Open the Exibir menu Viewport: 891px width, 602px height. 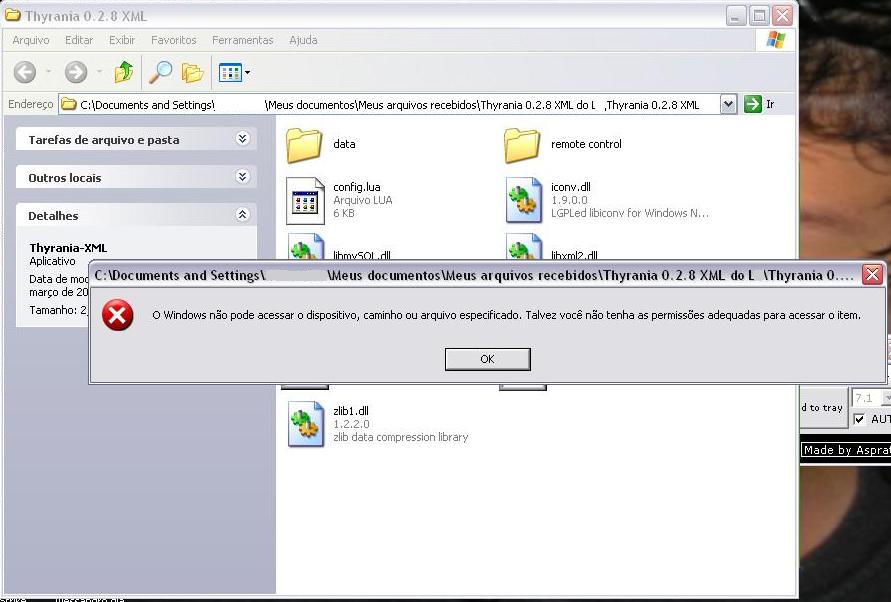click(122, 40)
